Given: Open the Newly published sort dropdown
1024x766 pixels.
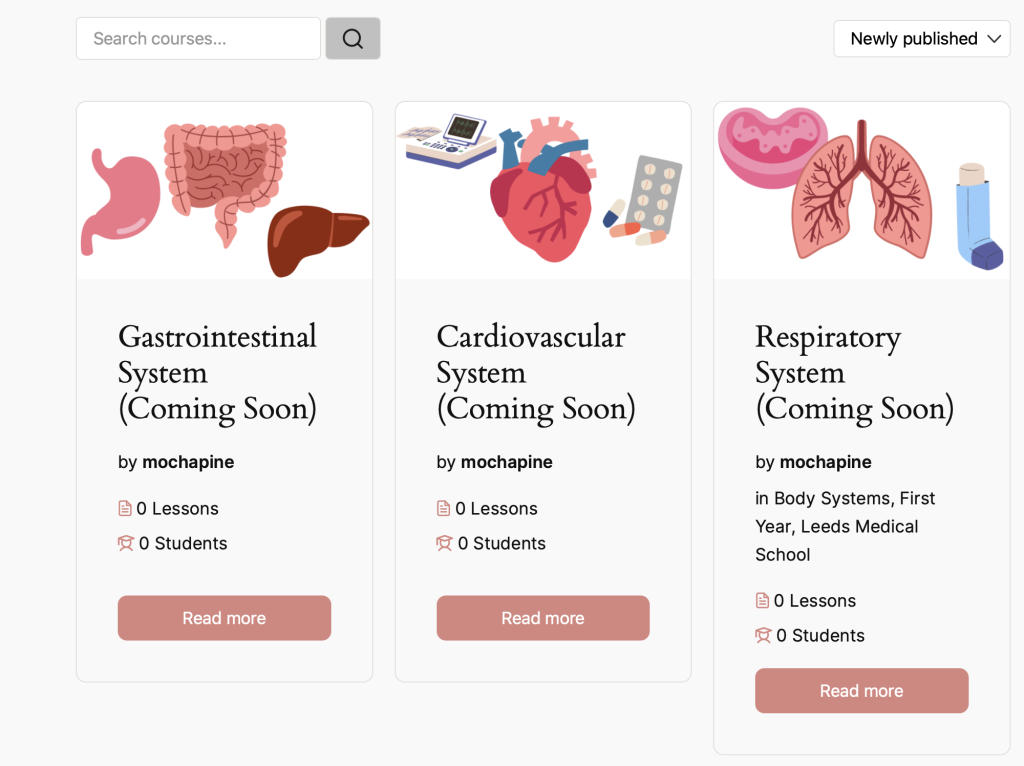Looking at the screenshot, I should tap(921, 39).
